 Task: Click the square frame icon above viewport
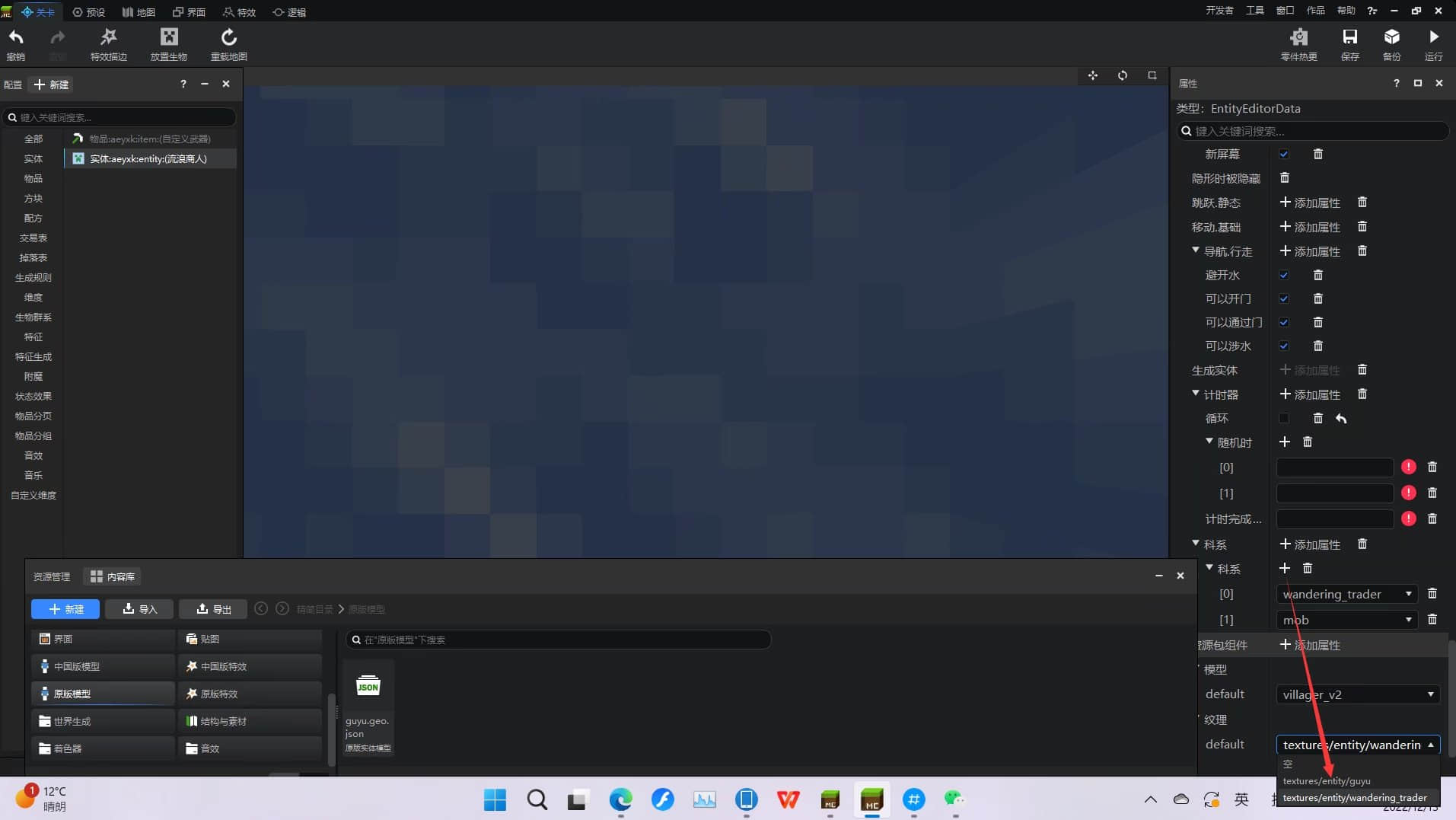click(x=1152, y=75)
